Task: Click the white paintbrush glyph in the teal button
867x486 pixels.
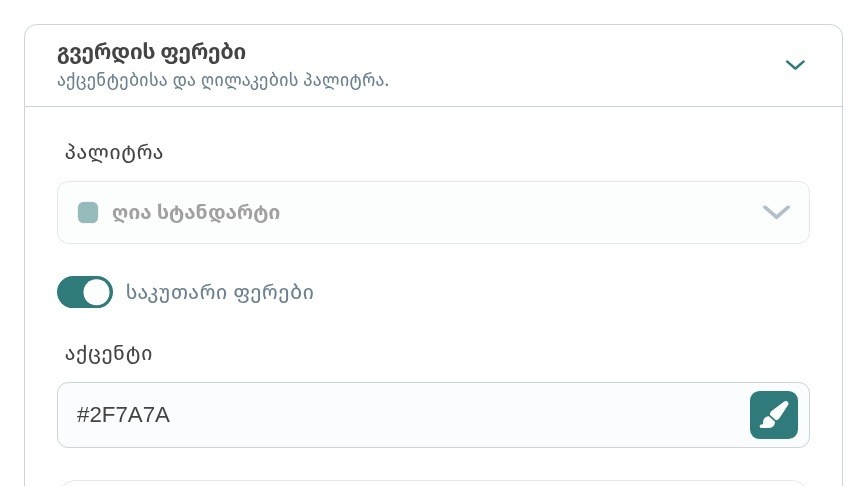Action: (x=774, y=415)
